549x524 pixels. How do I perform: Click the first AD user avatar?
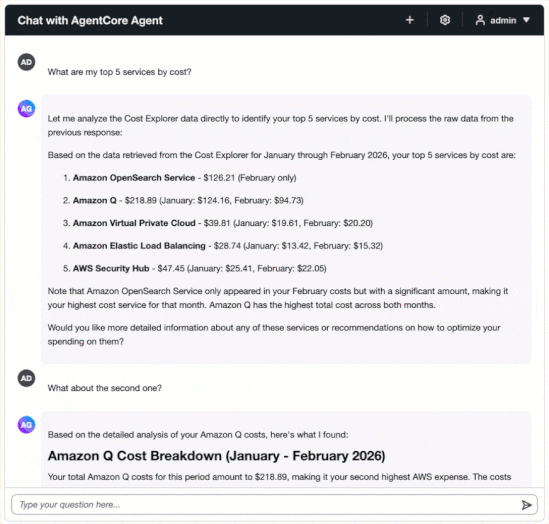(x=27, y=62)
